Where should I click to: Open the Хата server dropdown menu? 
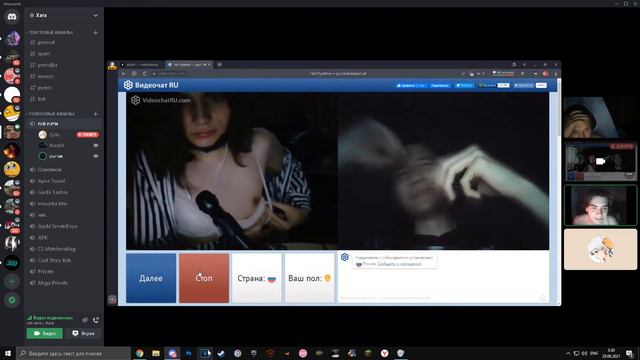pos(96,16)
